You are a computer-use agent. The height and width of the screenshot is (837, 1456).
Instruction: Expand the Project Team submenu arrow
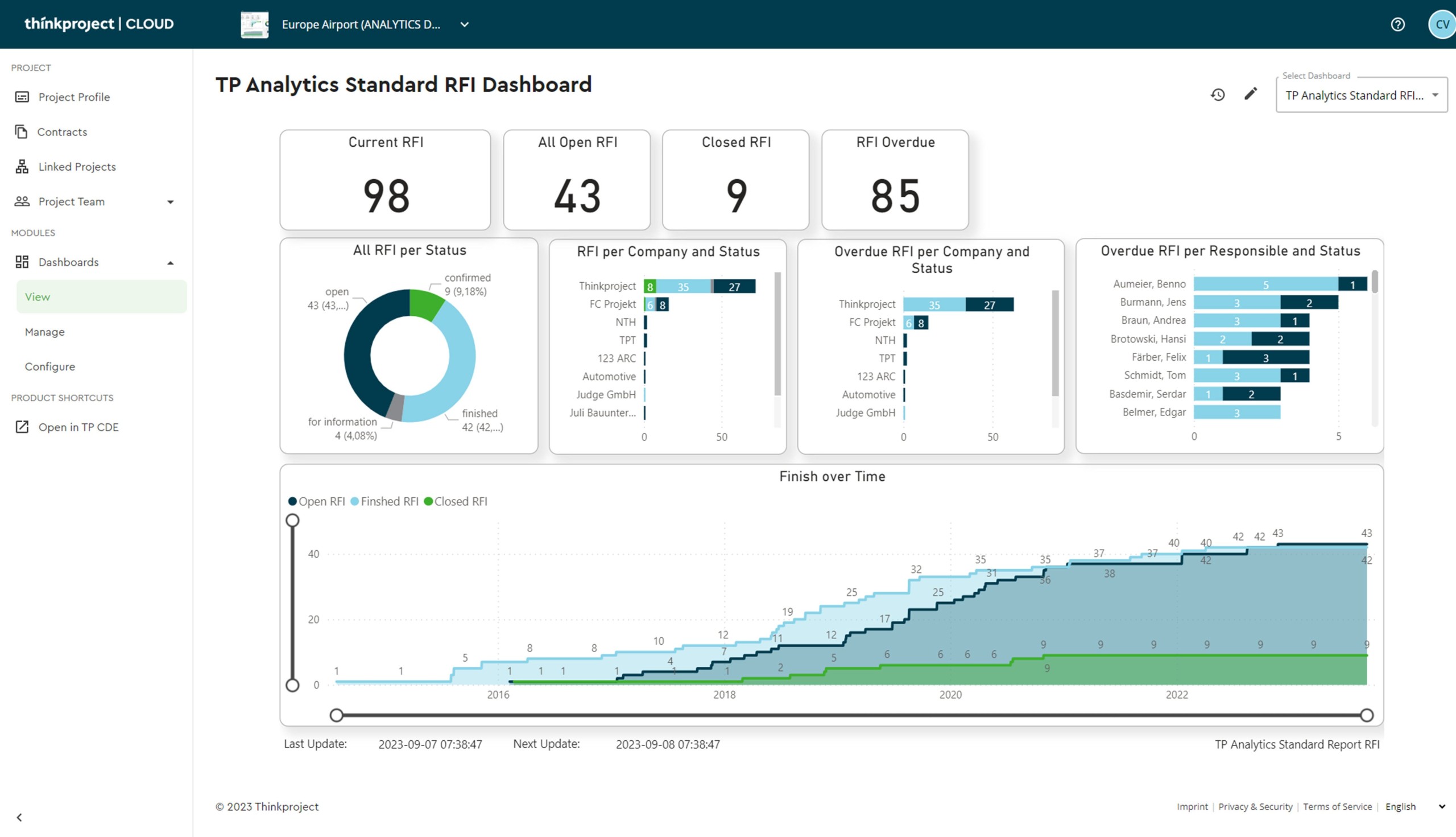(x=170, y=202)
